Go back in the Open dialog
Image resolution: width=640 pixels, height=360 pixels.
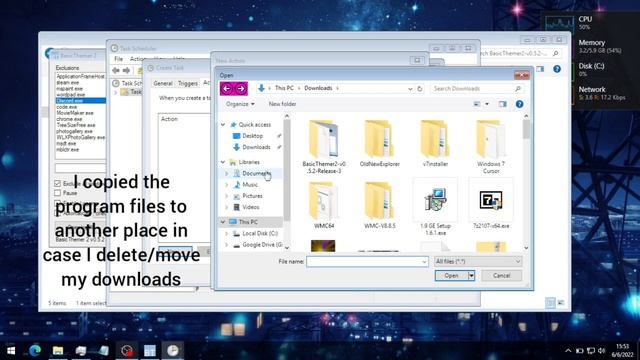point(227,89)
